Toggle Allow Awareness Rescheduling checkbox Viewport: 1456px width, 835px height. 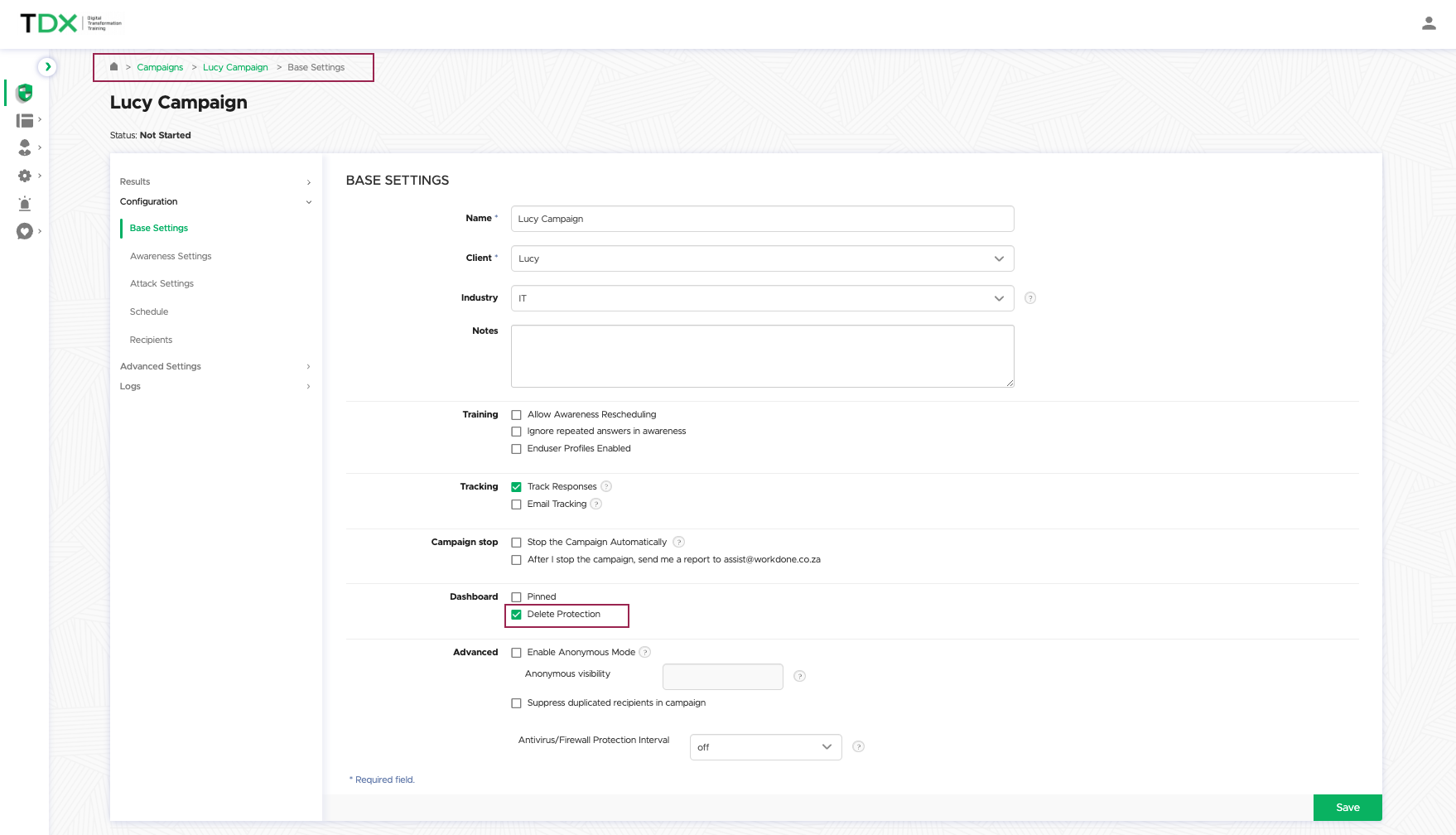coord(516,415)
